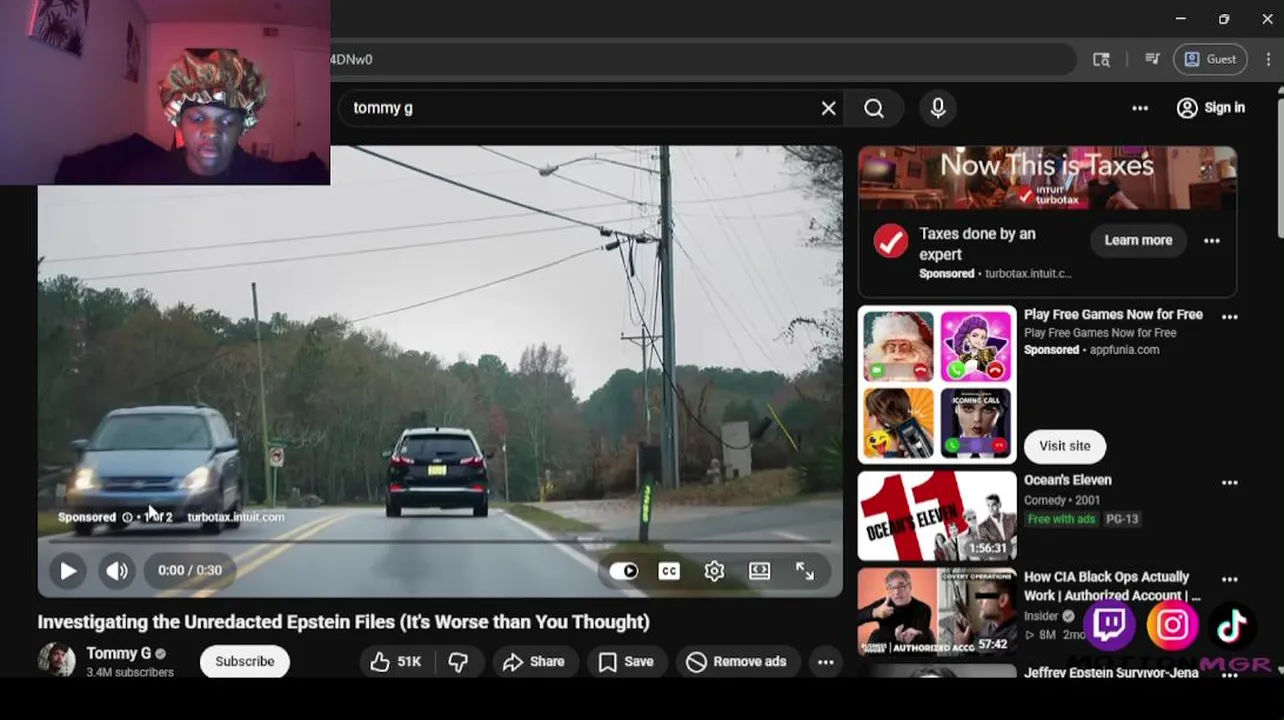Click the ad info icon next to Sponsored

click(127, 518)
